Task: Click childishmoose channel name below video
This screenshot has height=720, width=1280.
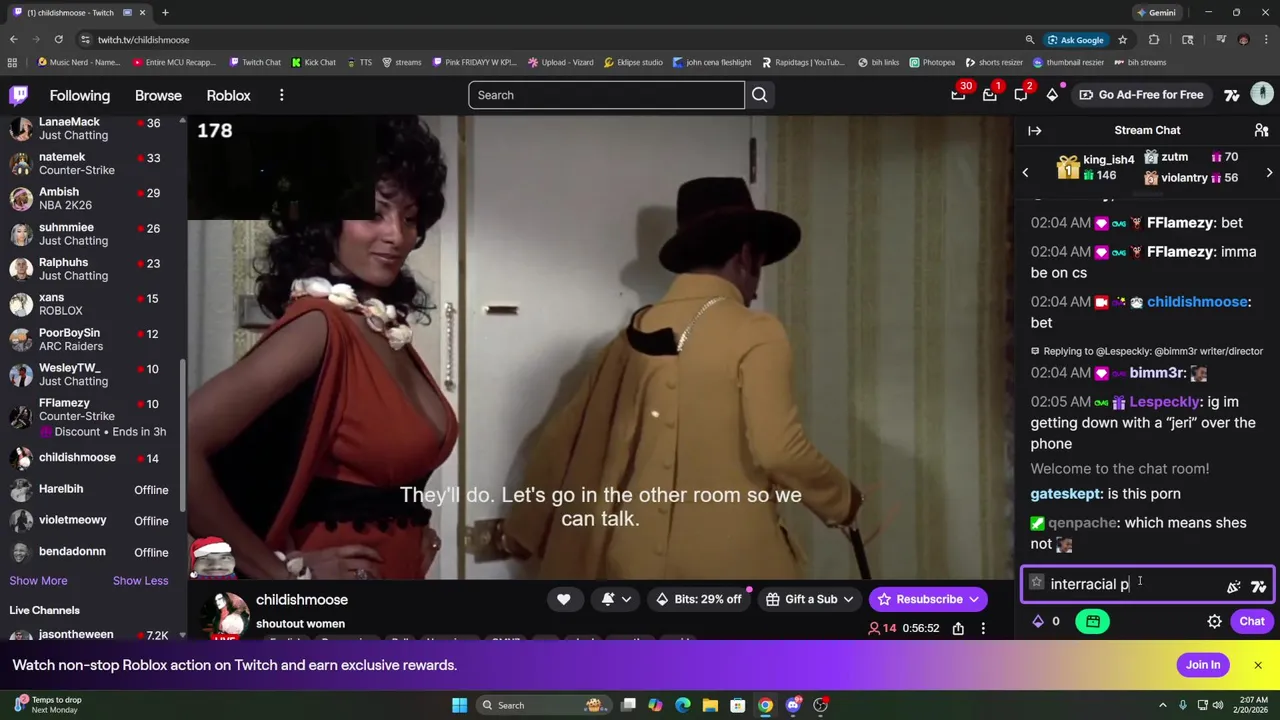Action: tap(301, 599)
